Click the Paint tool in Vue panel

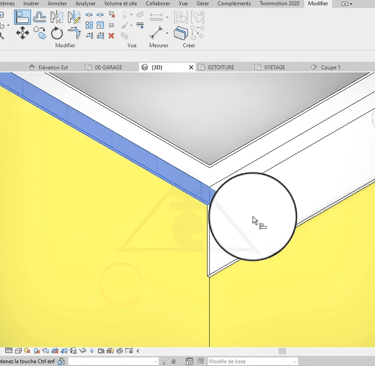(x=124, y=25)
